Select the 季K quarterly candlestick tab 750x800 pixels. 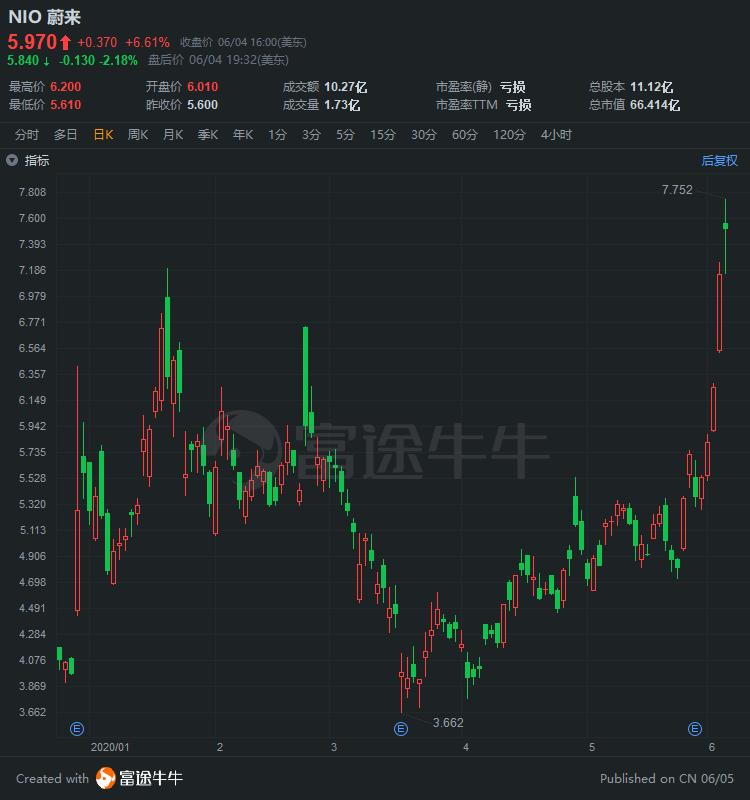point(208,135)
